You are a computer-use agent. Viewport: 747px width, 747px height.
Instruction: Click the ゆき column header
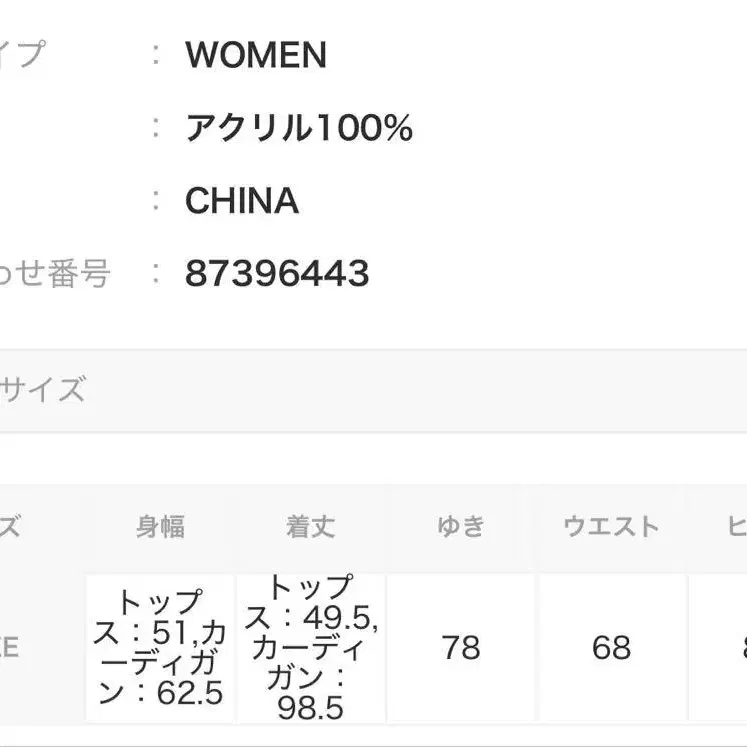(x=461, y=526)
